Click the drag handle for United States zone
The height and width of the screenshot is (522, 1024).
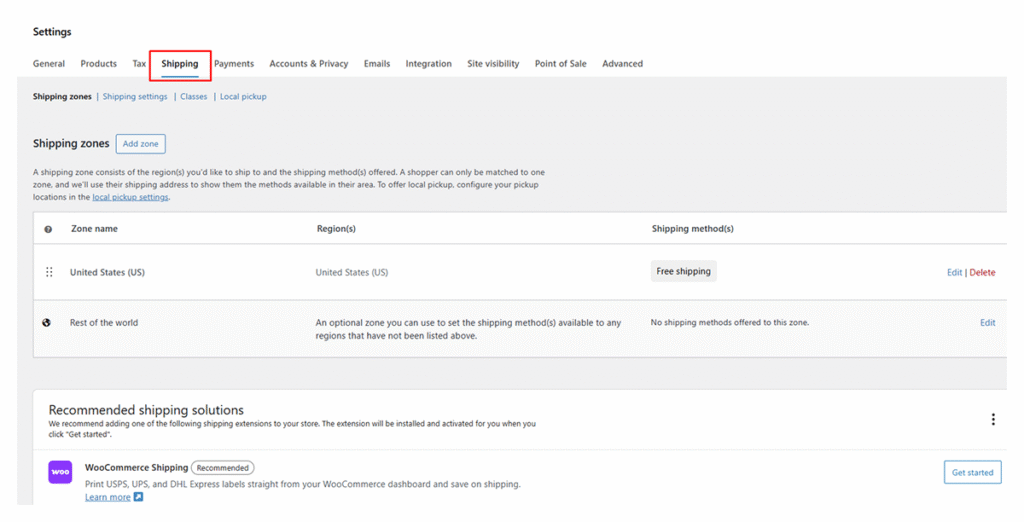click(49, 272)
